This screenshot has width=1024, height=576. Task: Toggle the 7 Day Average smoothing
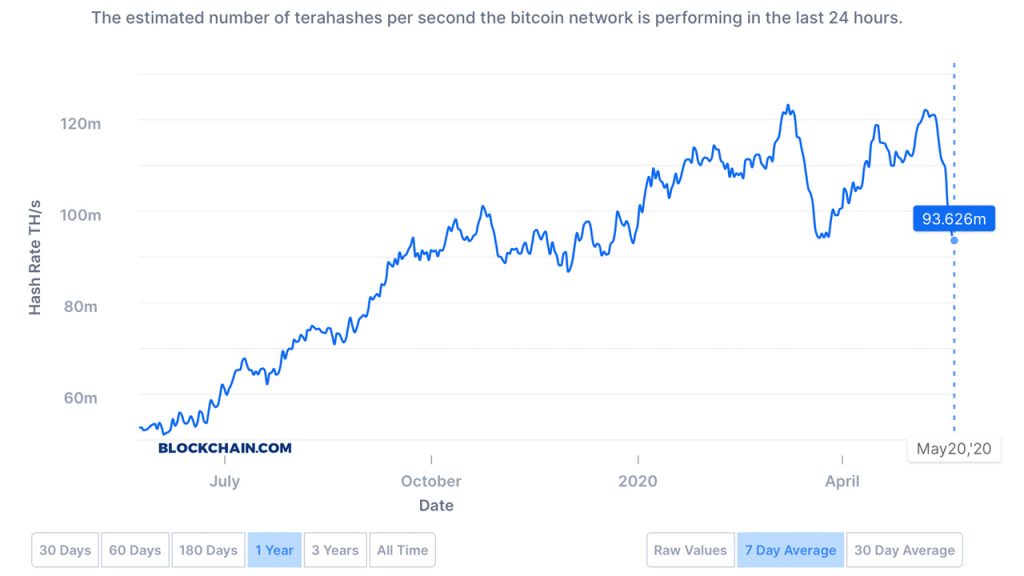[x=790, y=549]
